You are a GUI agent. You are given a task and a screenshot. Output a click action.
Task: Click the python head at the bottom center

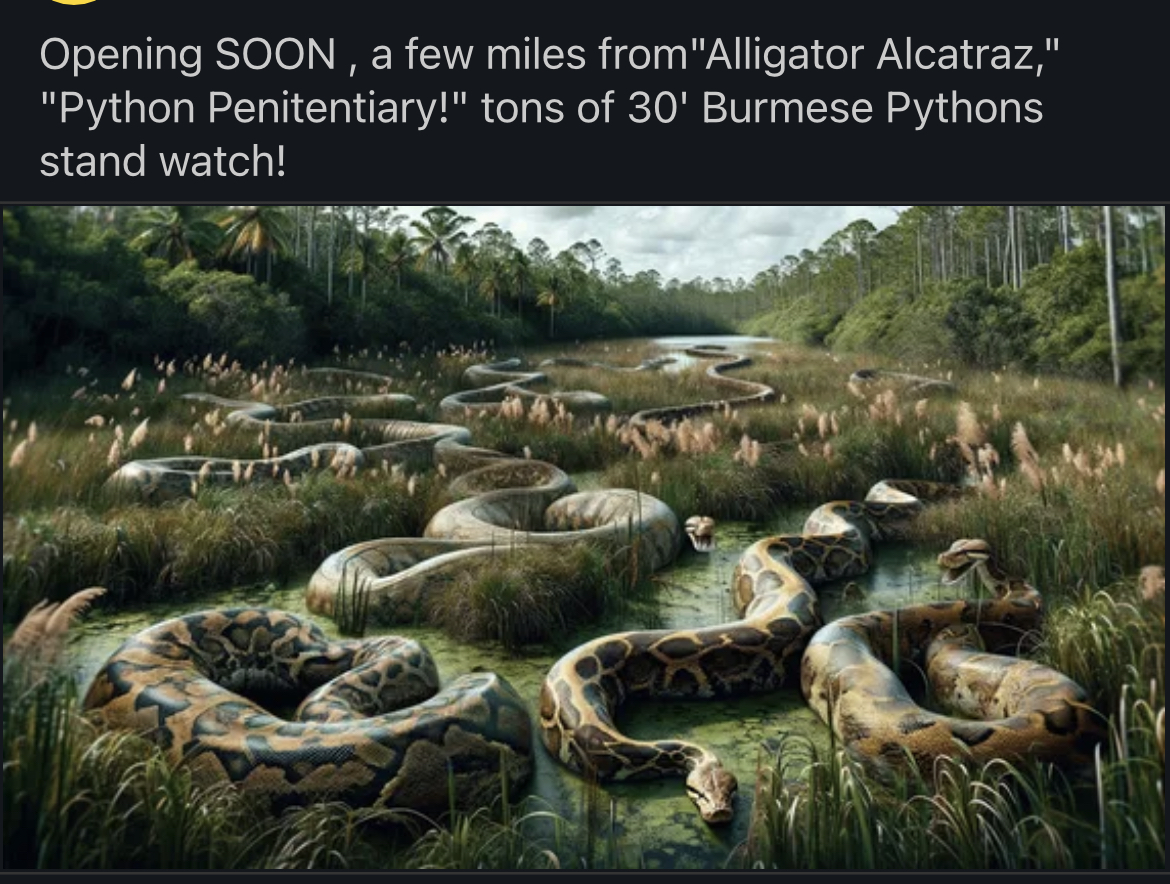pyautogui.click(x=712, y=797)
